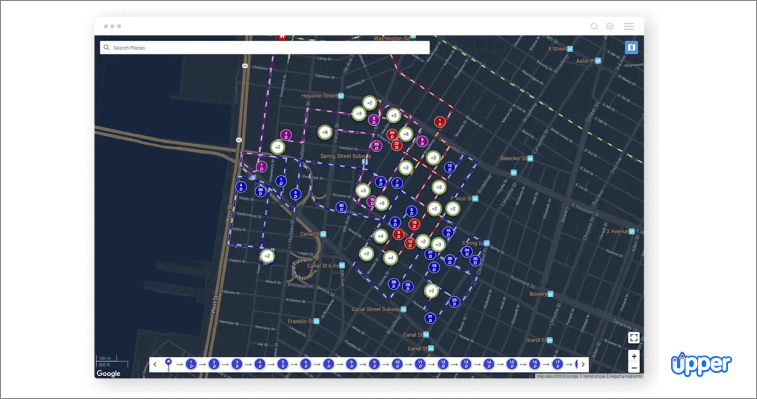
Task: Go to previous stops with left chevron
Action: click(155, 364)
